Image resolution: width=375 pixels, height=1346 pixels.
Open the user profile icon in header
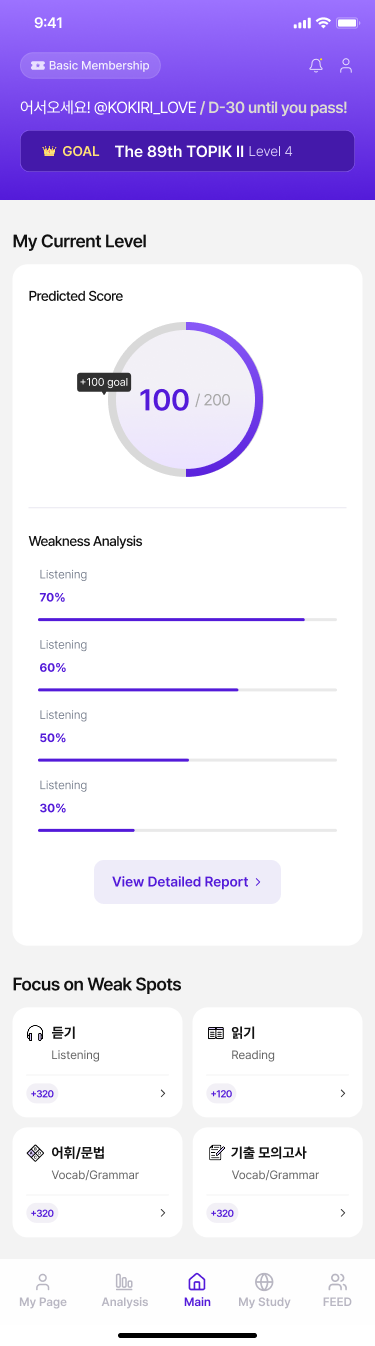[x=346, y=66]
